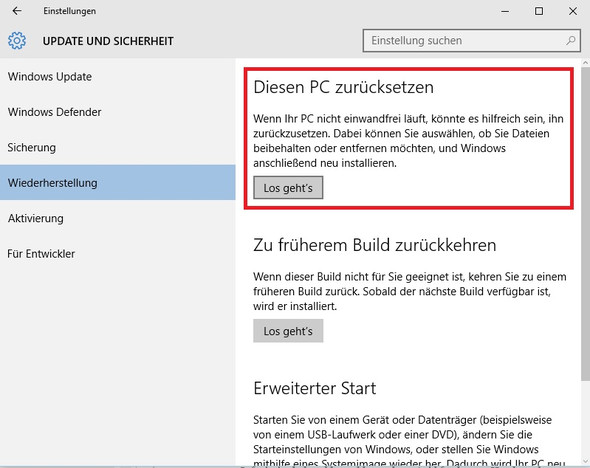Viewport: 590px width, 468px height.
Task: Start PC reset with Los geht's button
Action: tap(288, 187)
